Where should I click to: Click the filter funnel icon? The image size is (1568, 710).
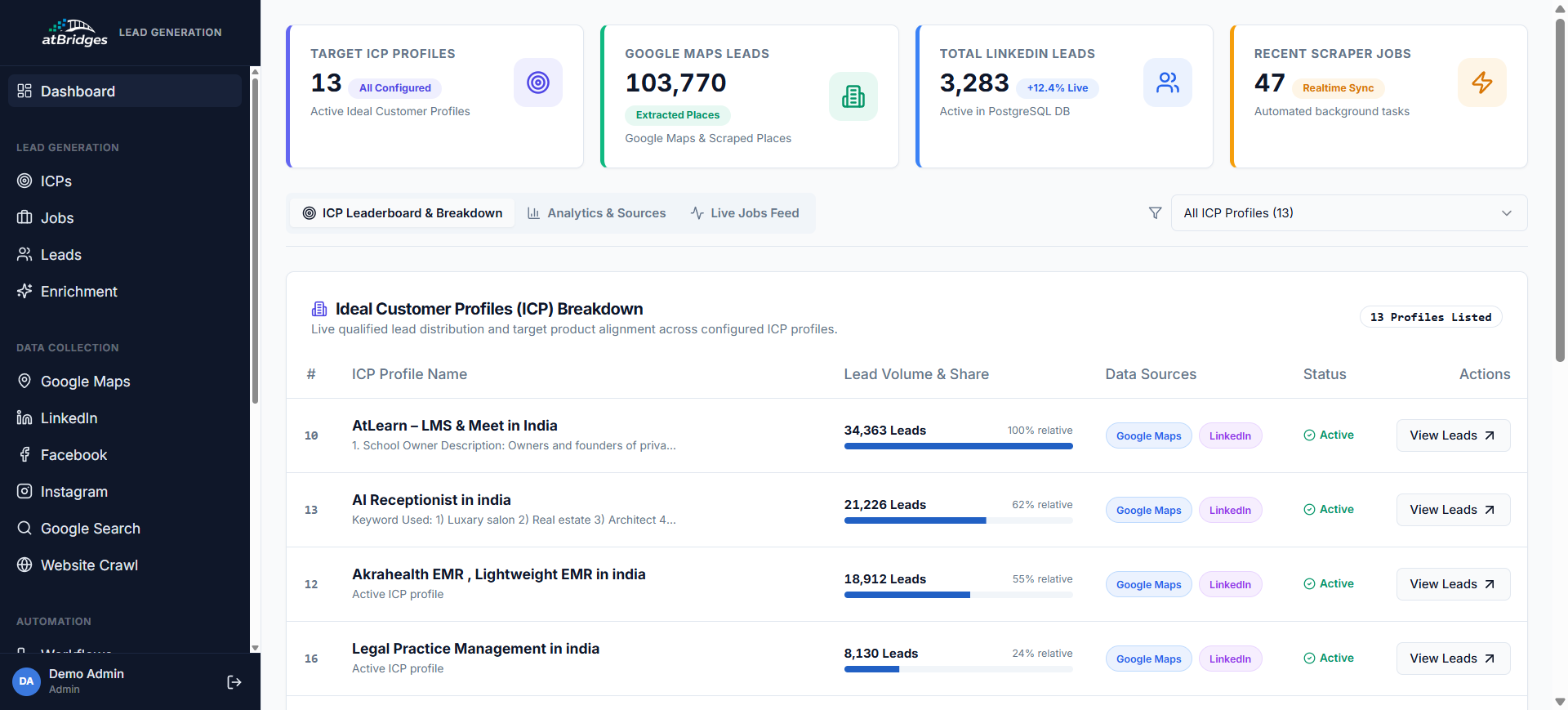tap(1156, 213)
